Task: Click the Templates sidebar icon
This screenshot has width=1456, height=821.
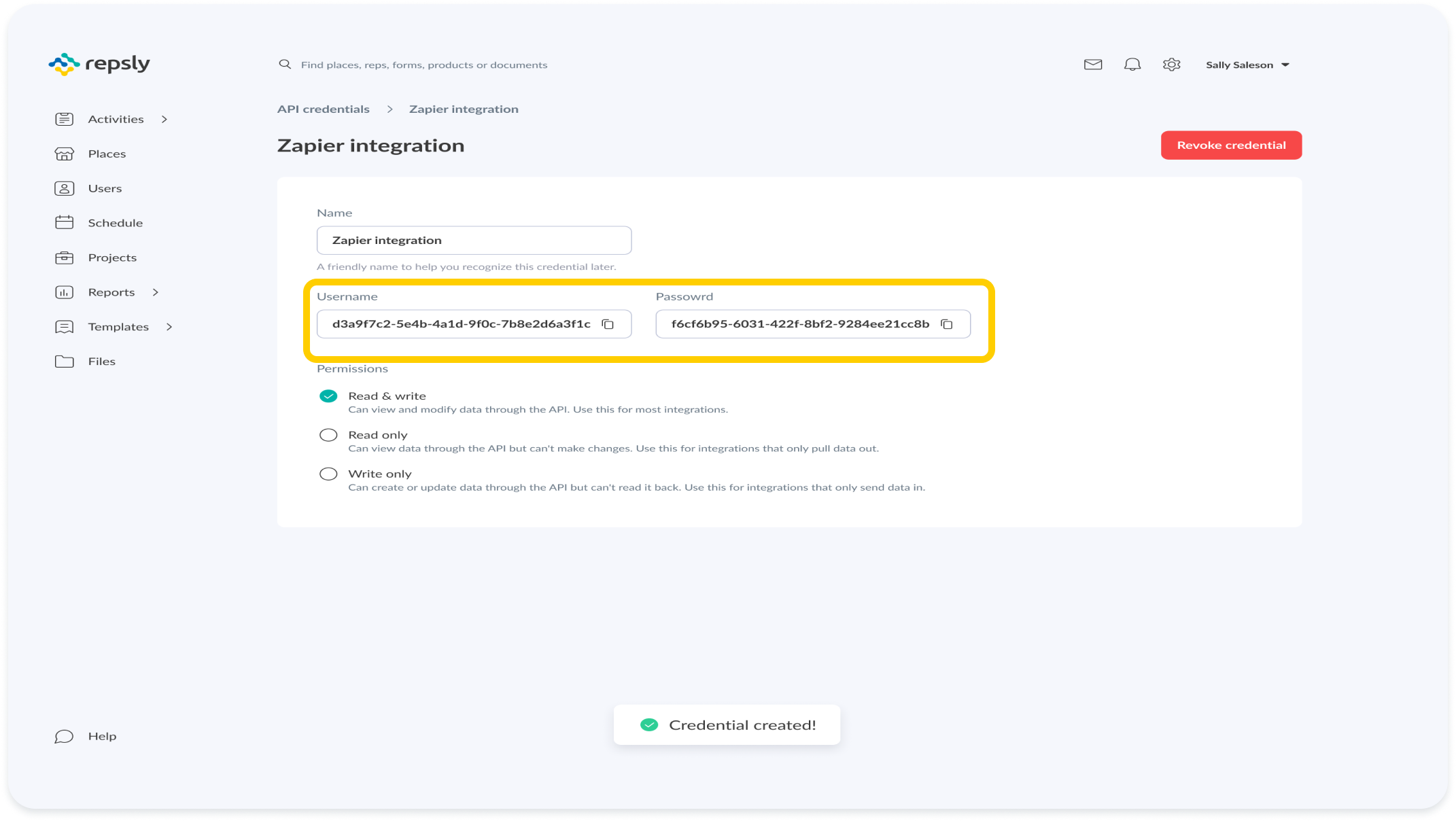Action: (x=65, y=327)
